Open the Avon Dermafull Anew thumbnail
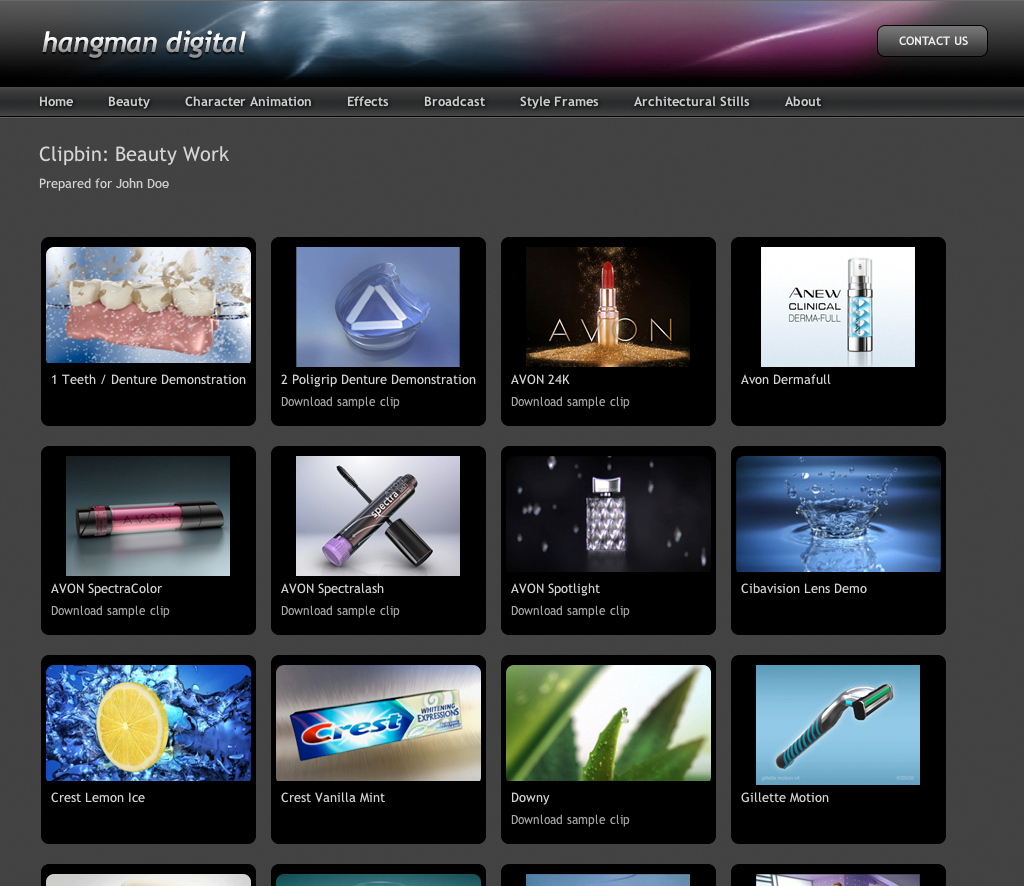This screenshot has width=1024, height=886. point(838,307)
